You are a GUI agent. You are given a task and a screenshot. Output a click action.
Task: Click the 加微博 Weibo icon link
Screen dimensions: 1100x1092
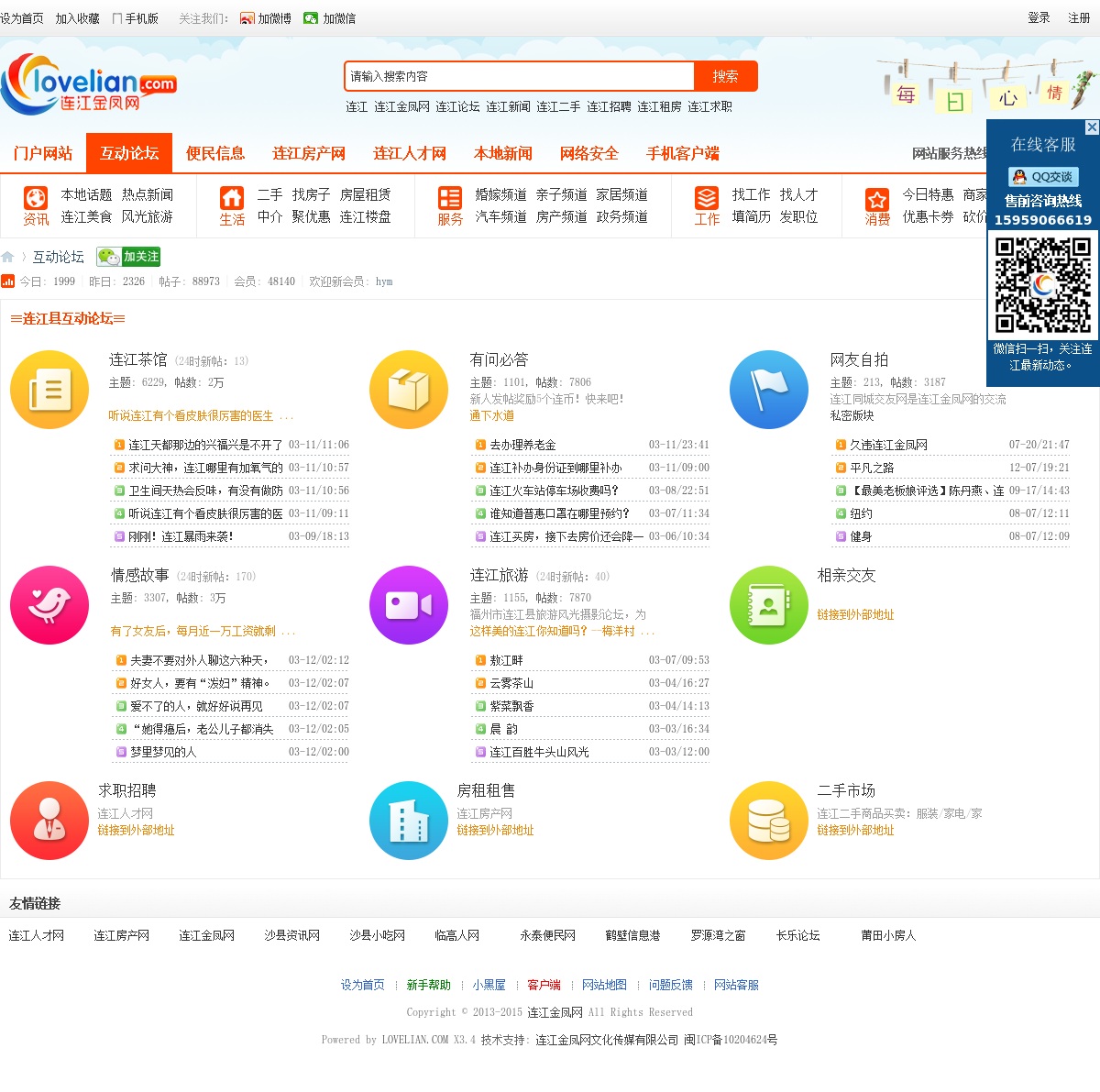tap(266, 18)
